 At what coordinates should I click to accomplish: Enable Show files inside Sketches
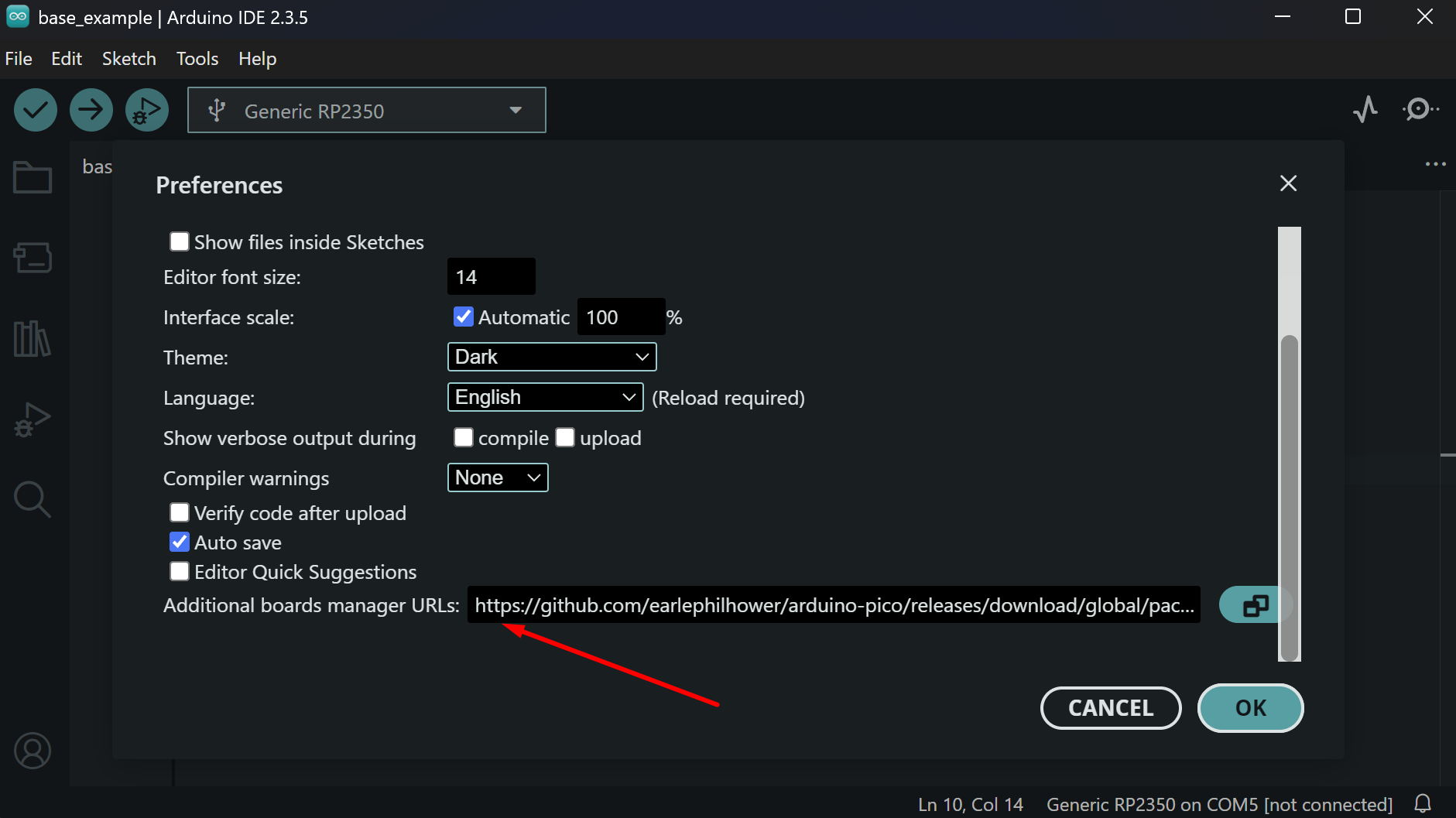tap(180, 242)
